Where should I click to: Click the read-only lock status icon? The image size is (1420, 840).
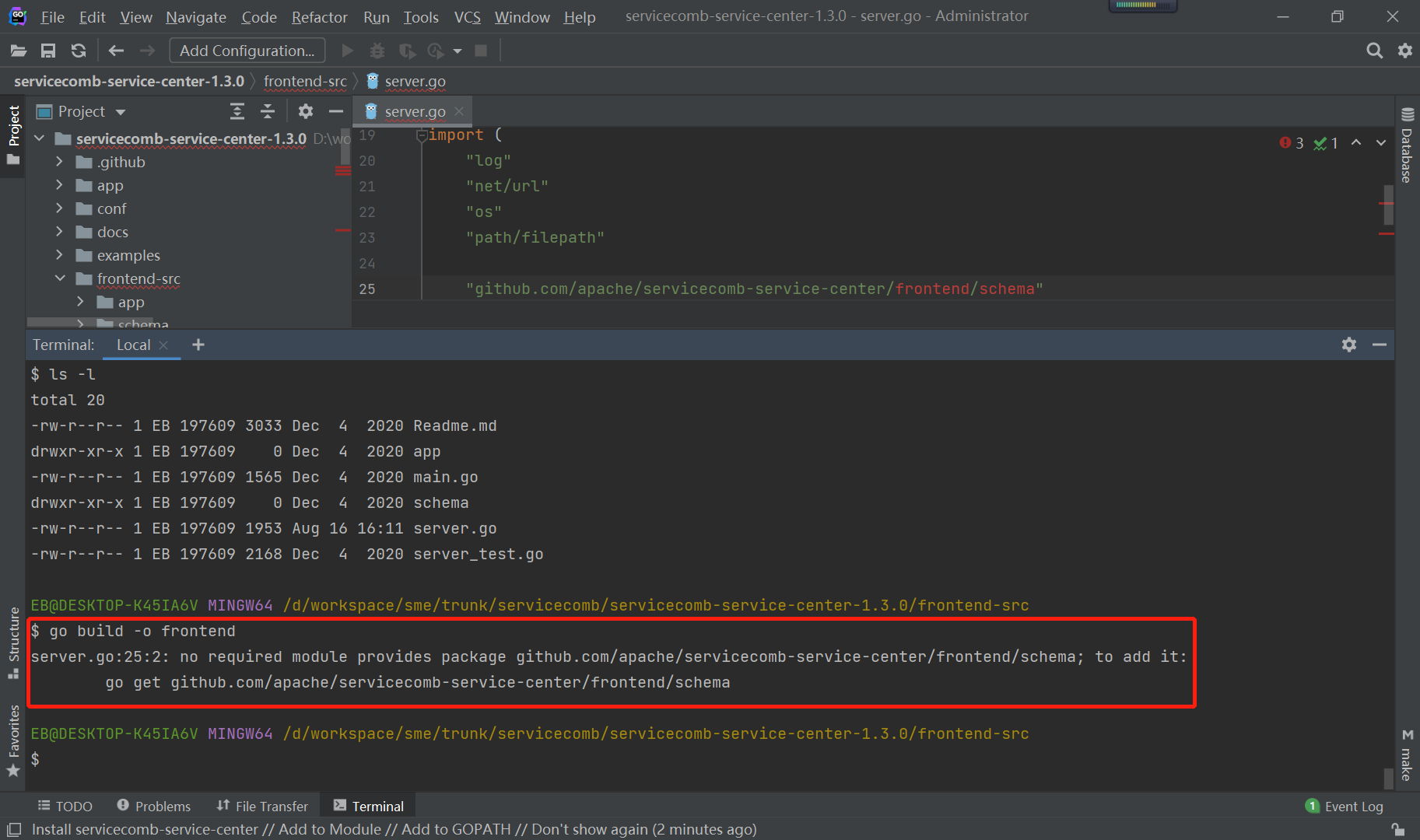coord(1397,829)
